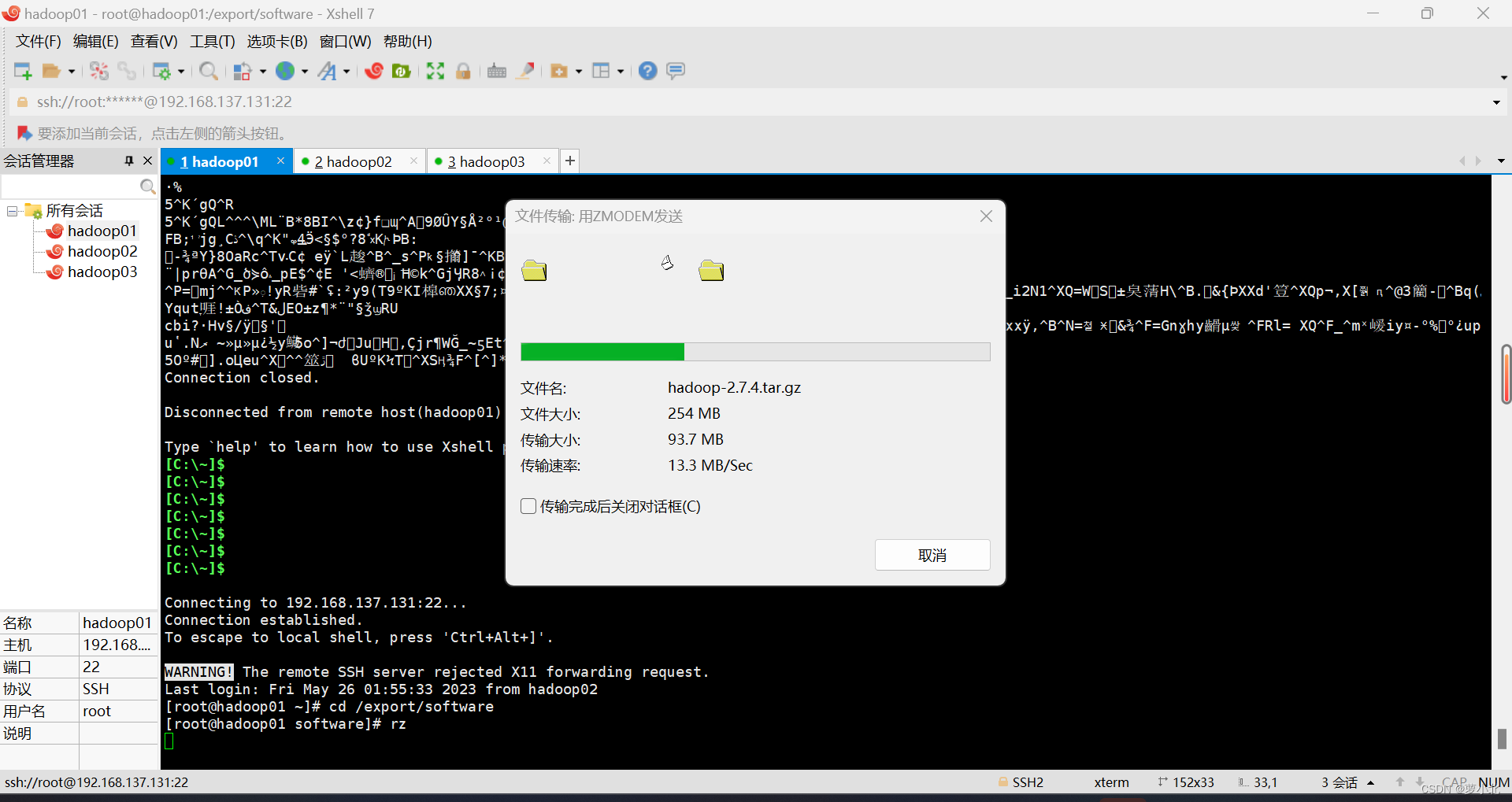The width and height of the screenshot is (1512, 802).
Task: Click the layout panes toolbar icon
Action: click(601, 71)
